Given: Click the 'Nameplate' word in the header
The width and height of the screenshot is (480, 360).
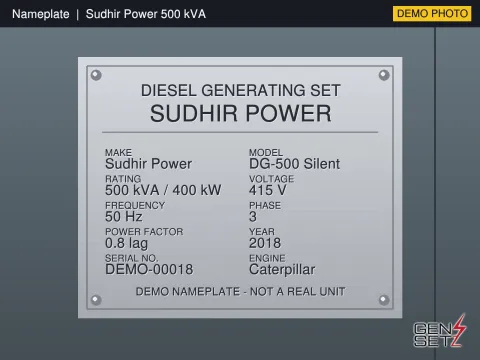Looking at the screenshot, I should [41, 14].
